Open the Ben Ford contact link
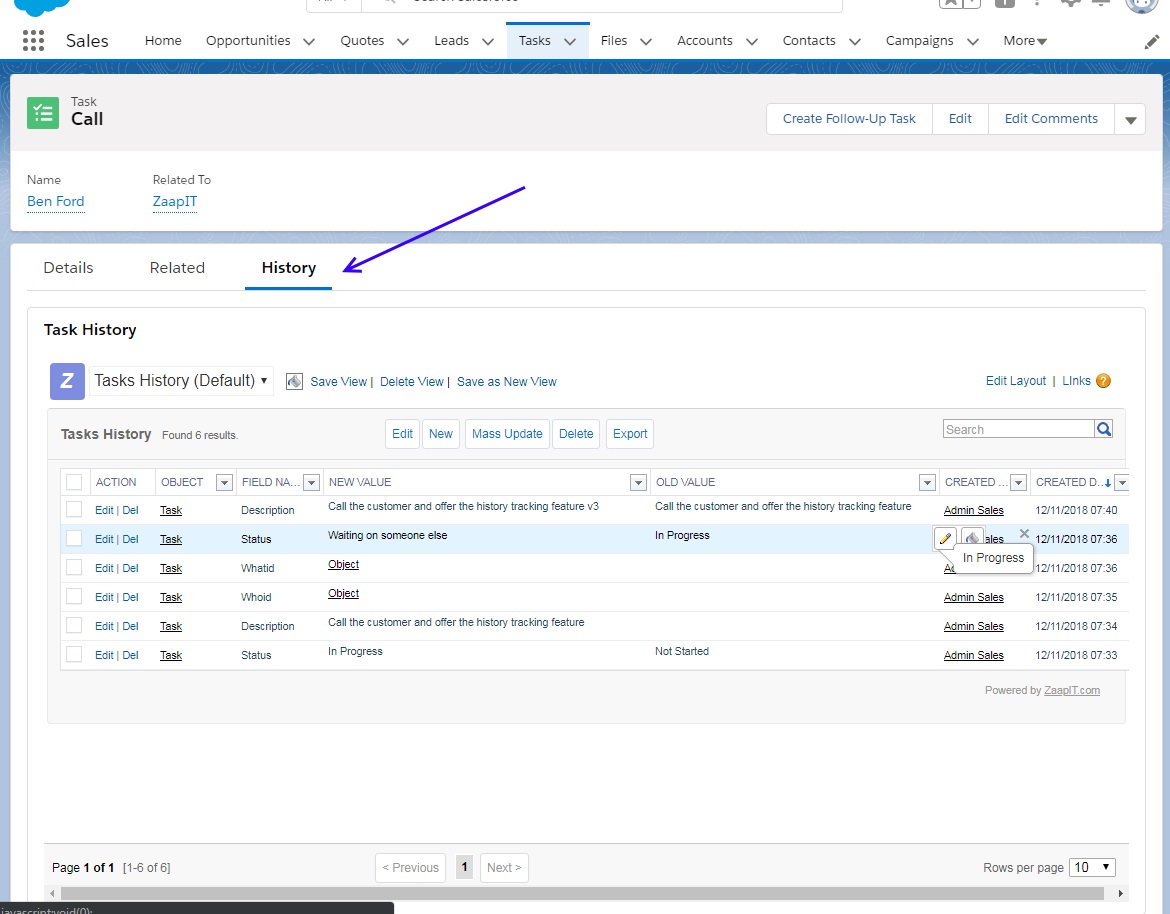1170x914 pixels. coord(55,201)
